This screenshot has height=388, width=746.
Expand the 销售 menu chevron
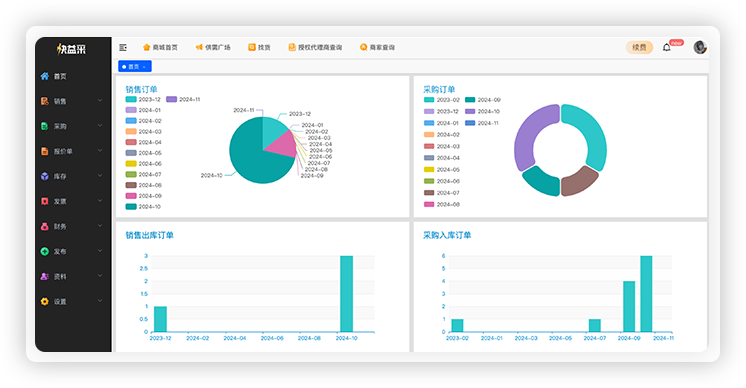[x=100, y=100]
